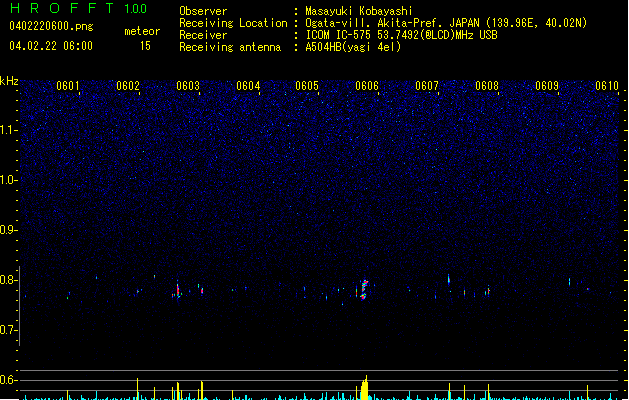
Task: Click the Receiver label
Action: pos(203,35)
